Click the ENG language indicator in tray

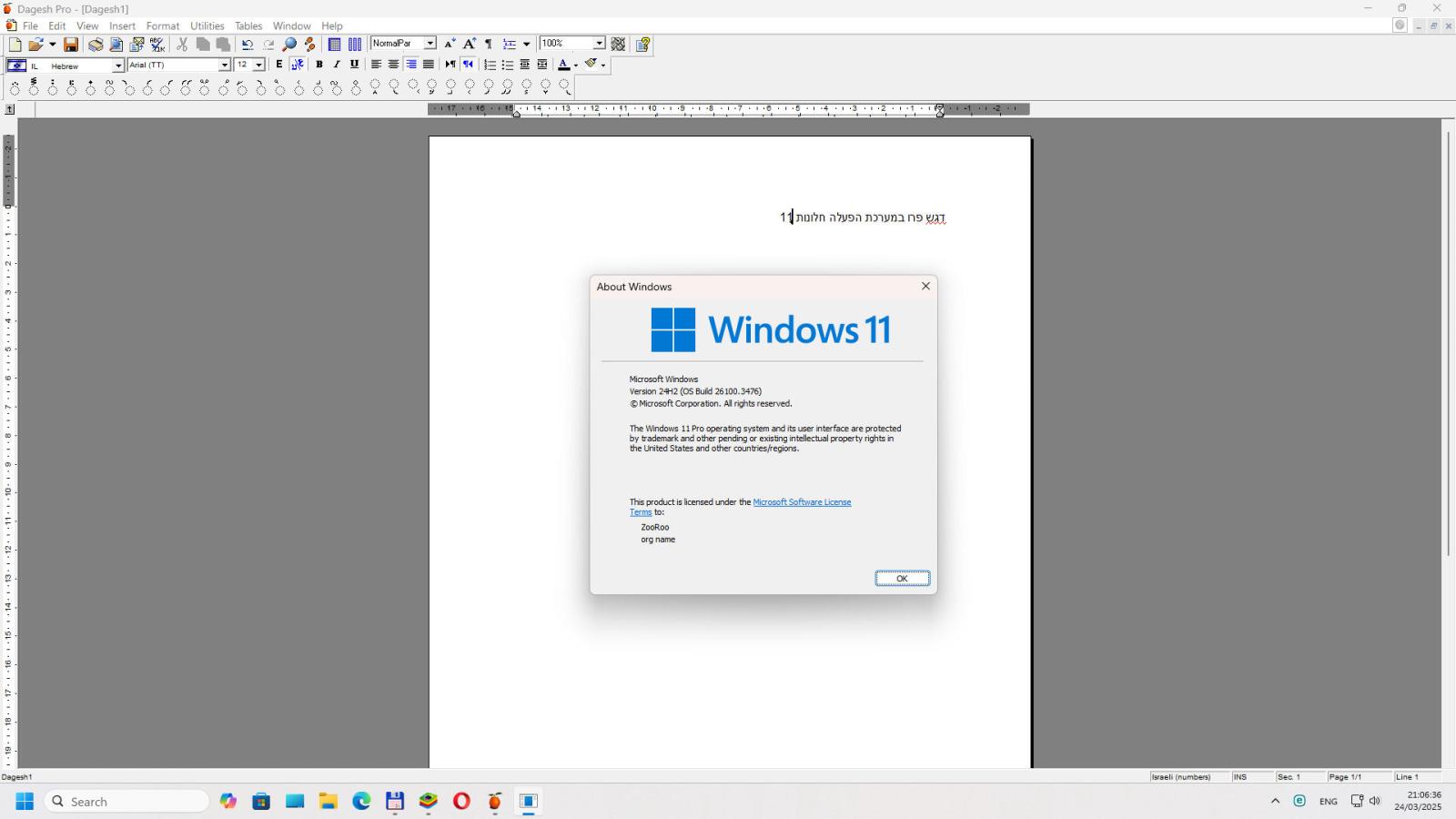[x=1328, y=802]
